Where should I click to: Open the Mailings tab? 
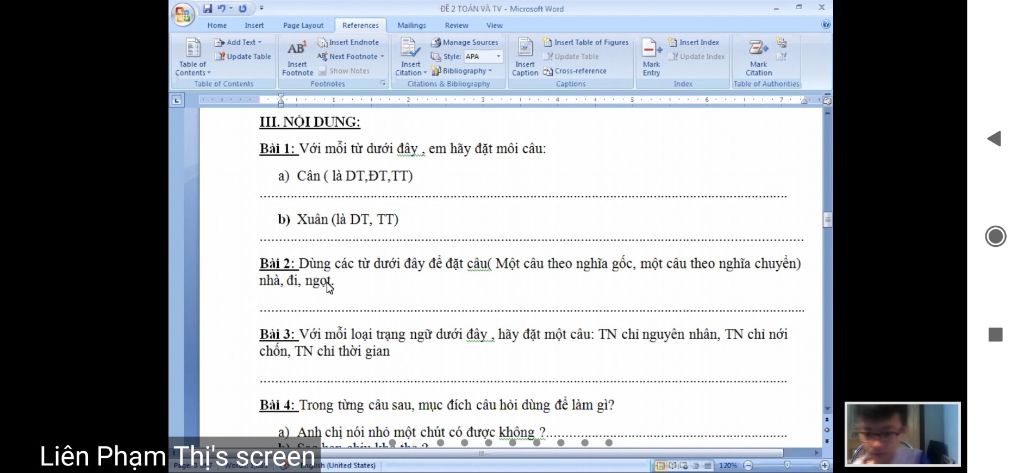tap(411, 25)
